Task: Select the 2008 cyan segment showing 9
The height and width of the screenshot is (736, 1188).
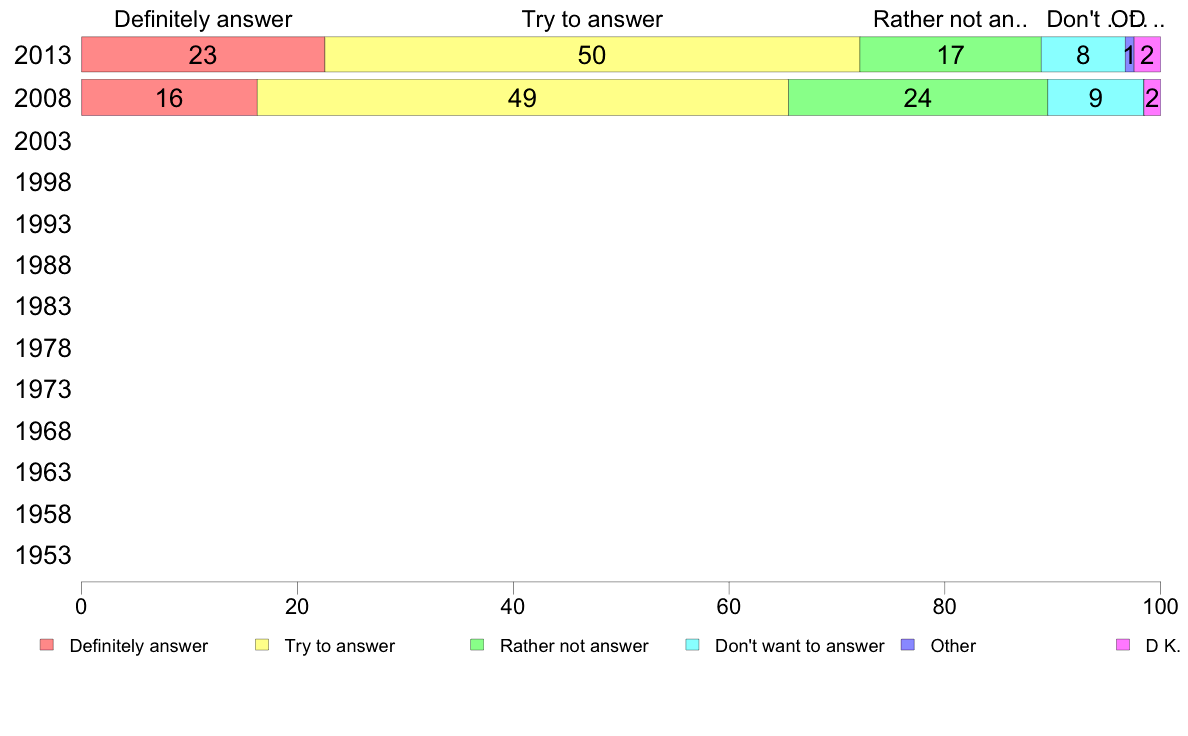Action: pyautogui.click(x=1096, y=98)
